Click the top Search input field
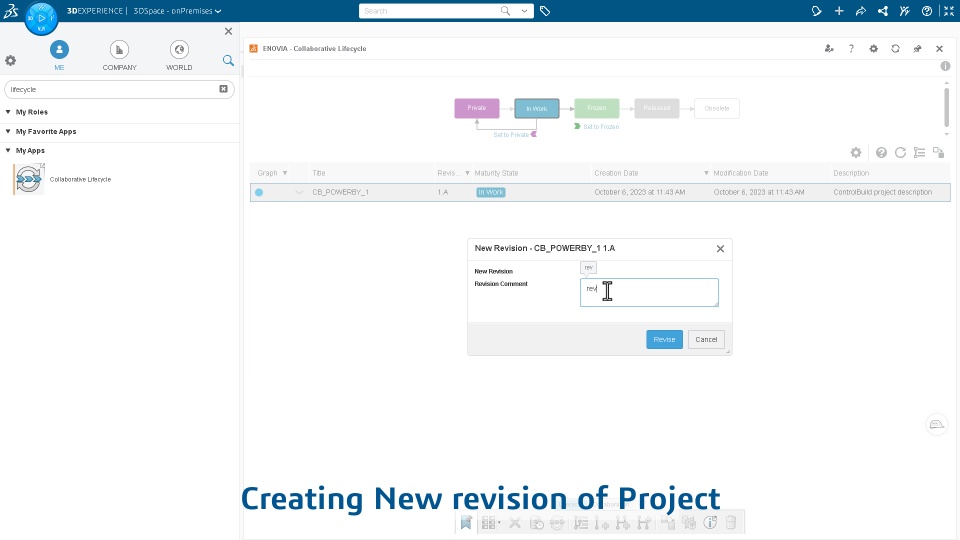The width and height of the screenshot is (960, 540). [x=429, y=11]
